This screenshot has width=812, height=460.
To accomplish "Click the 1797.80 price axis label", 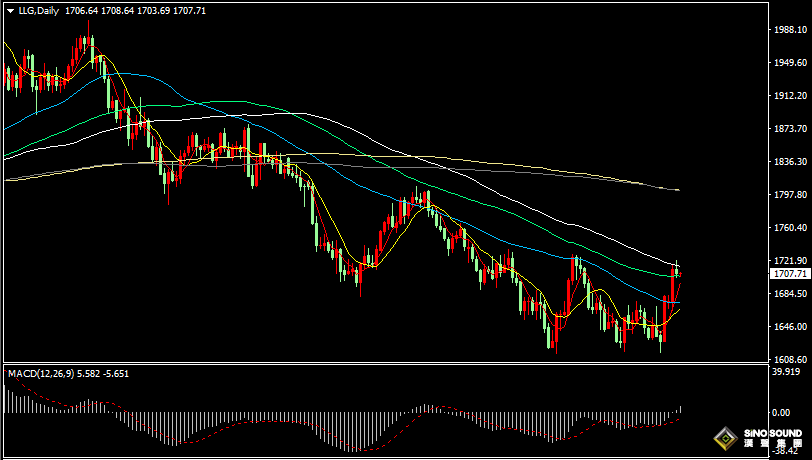I will (x=789, y=195).
